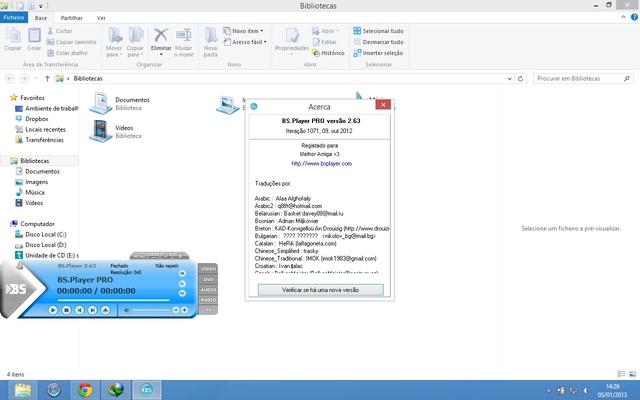Click Selecionar tudo
The image size is (640, 400).
378,31
